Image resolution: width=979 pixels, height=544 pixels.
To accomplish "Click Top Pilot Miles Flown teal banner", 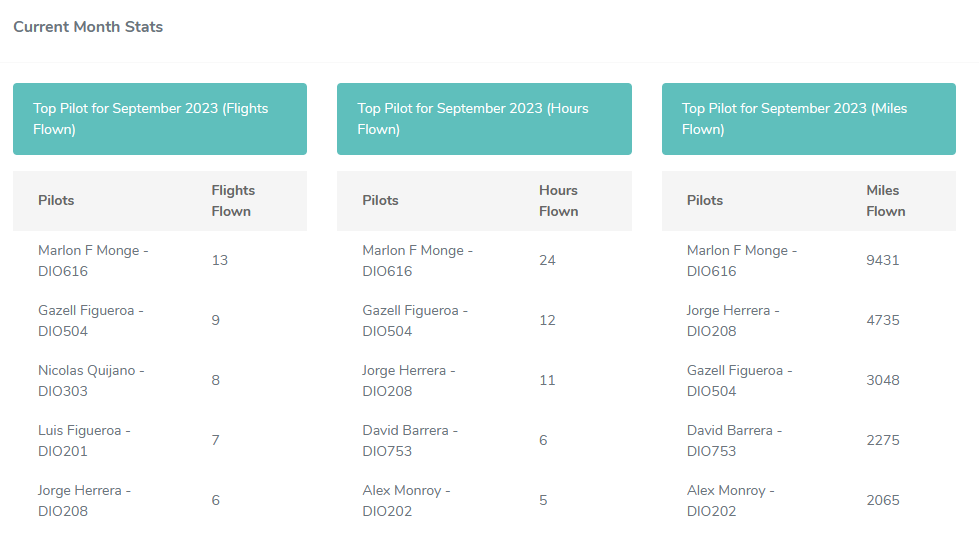I will [808, 119].
